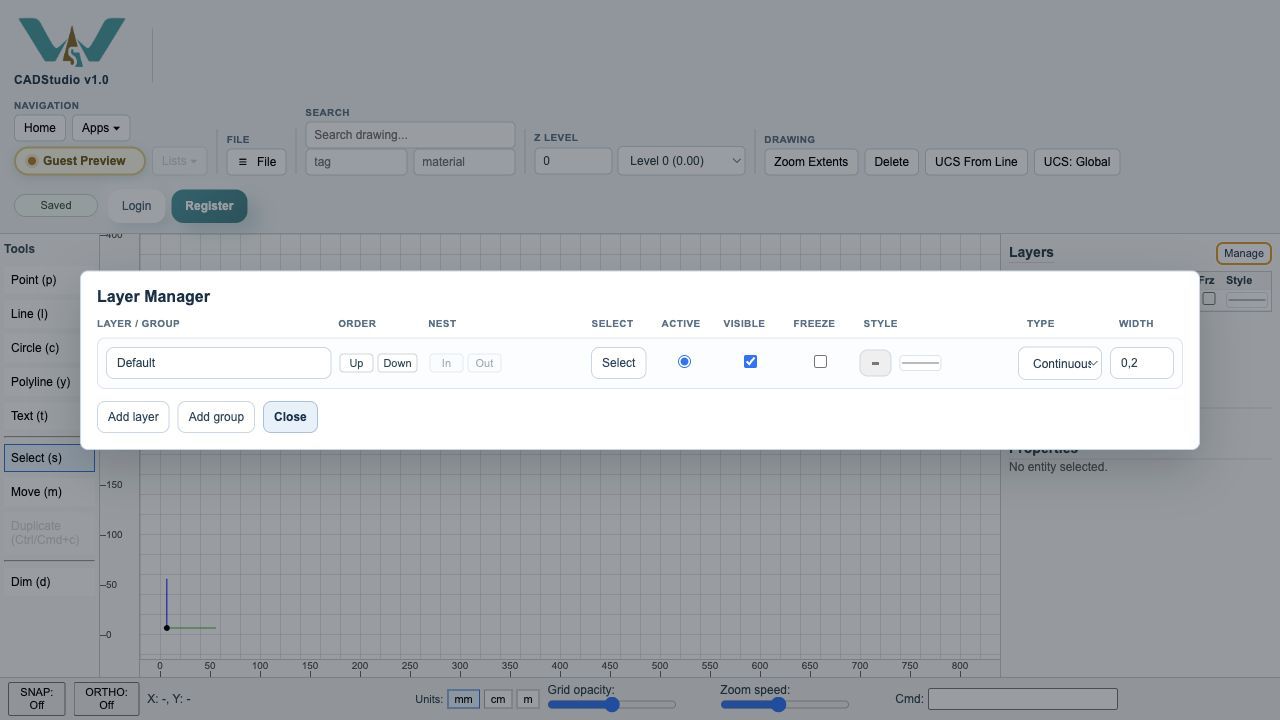The height and width of the screenshot is (720, 1280).
Task: Choose the Circle (c) tool
Action: [x=48, y=348]
